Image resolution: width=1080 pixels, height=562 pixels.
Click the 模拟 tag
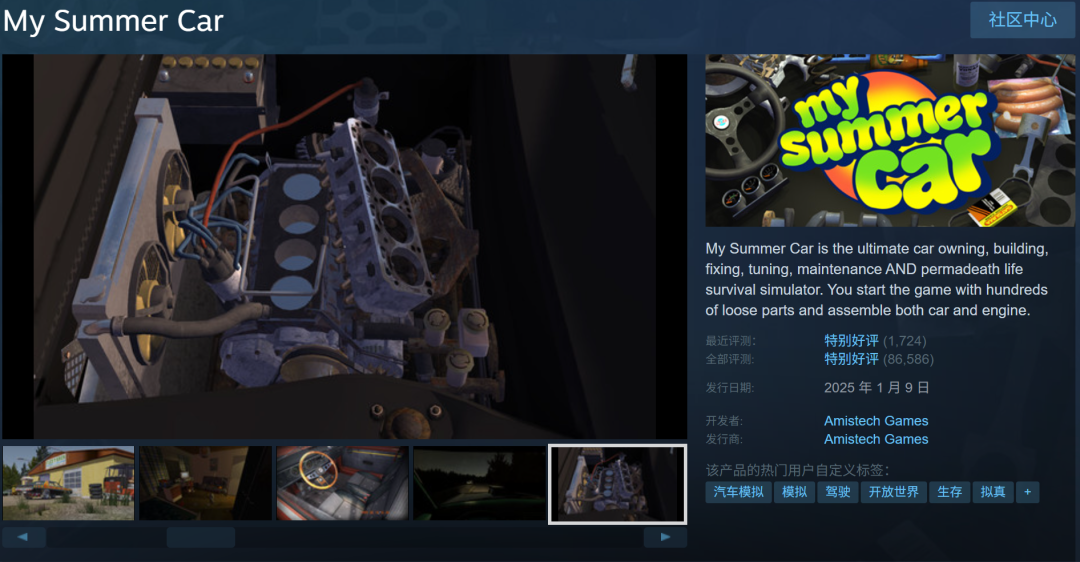794,492
